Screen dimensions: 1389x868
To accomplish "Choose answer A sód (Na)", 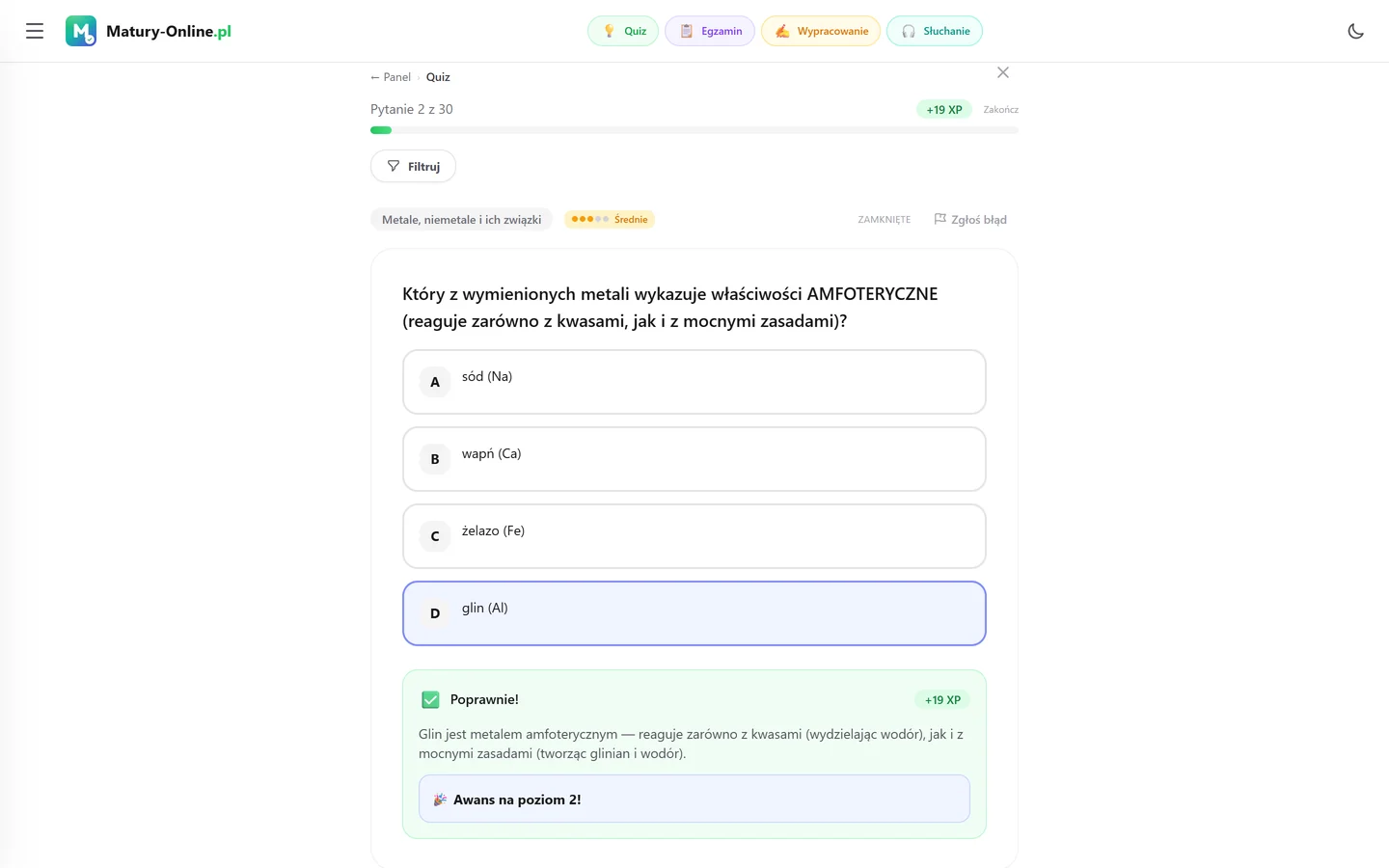I will [x=694, y=382].
